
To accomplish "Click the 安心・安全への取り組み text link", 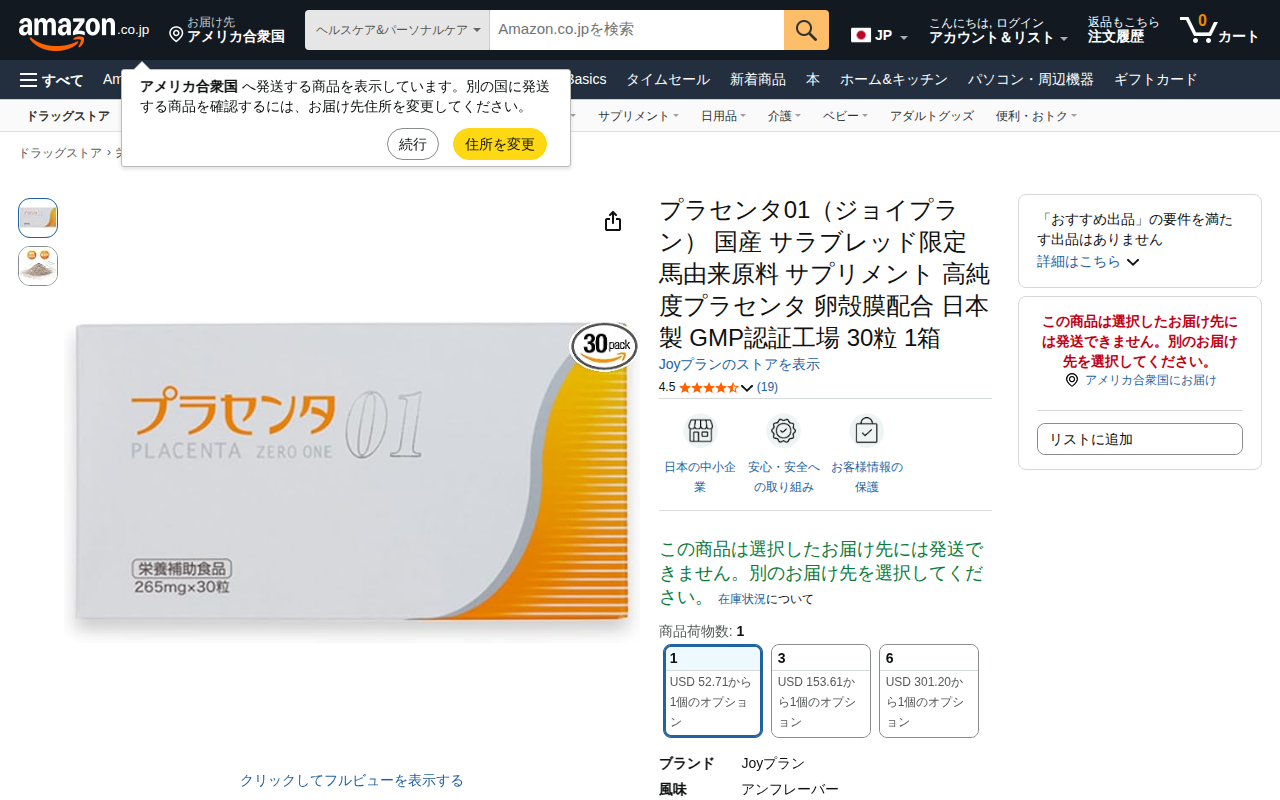I will (784, 477).
